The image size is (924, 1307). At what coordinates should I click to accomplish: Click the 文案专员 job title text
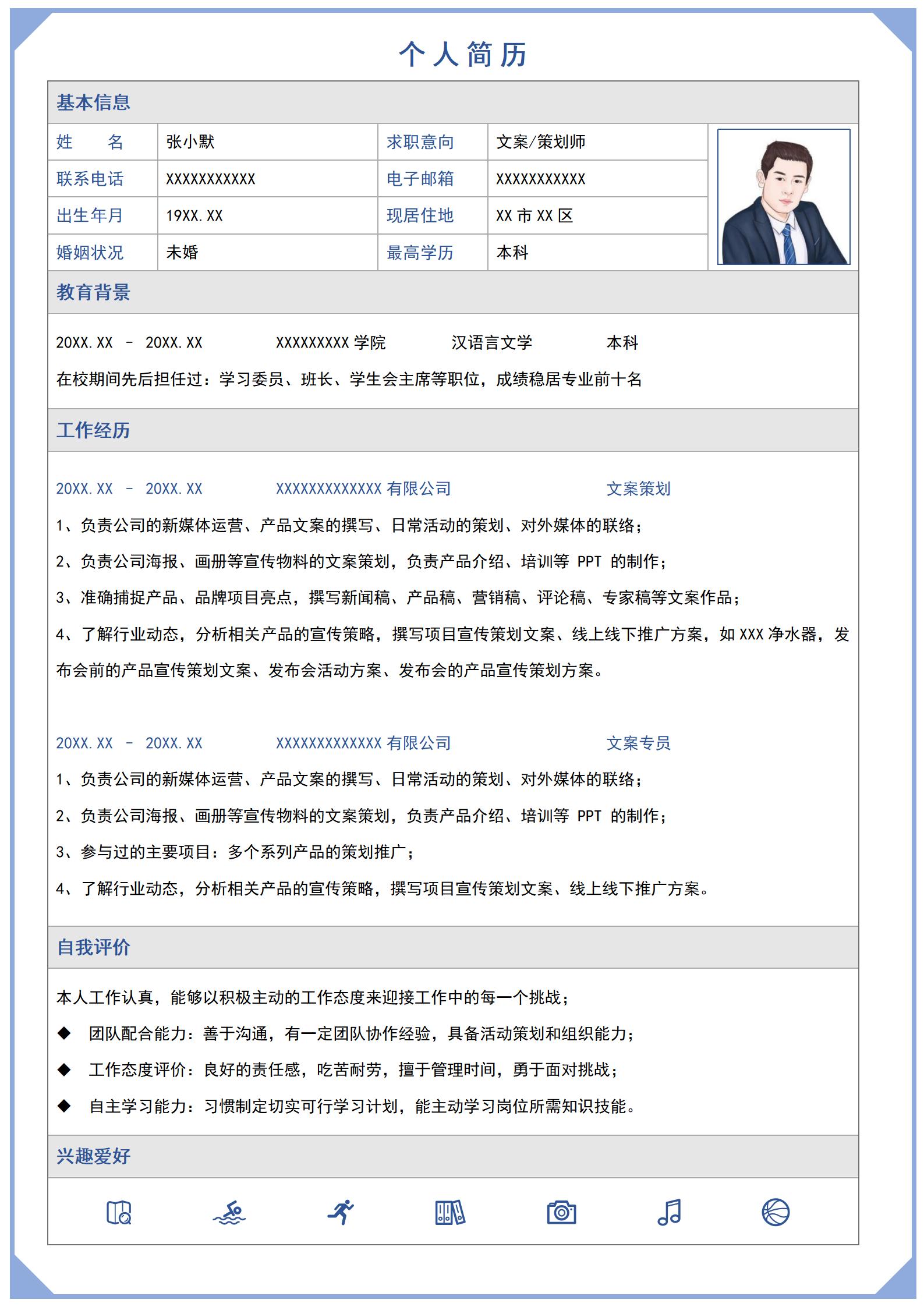coord(638,743)
